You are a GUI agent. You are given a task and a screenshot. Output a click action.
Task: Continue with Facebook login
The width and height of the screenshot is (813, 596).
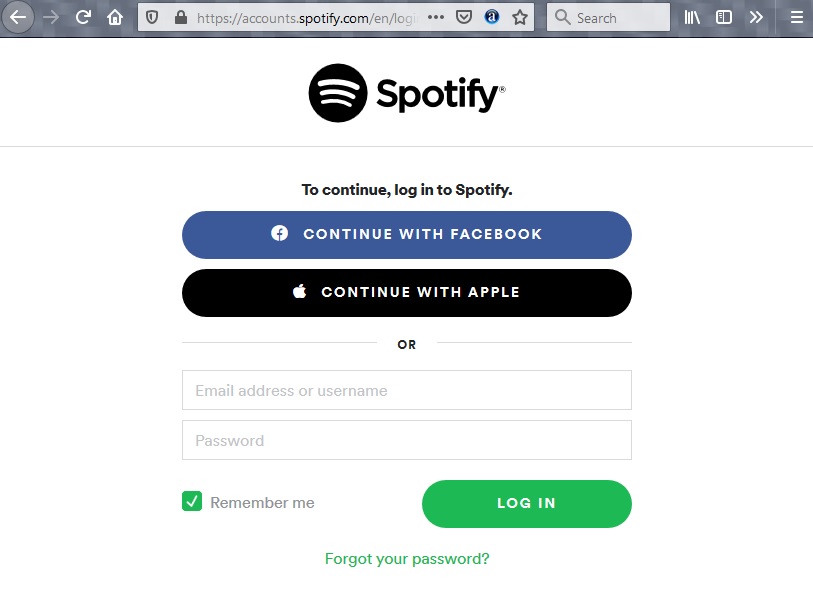click(407, 235)
